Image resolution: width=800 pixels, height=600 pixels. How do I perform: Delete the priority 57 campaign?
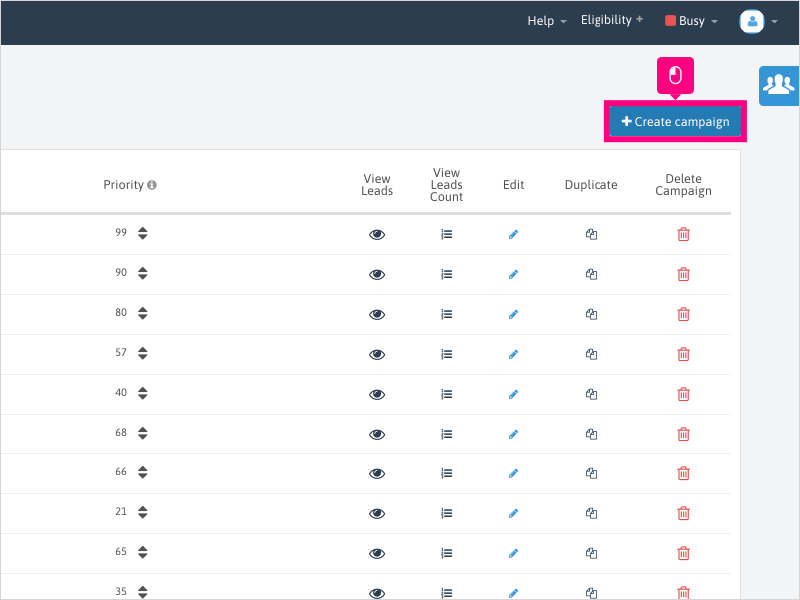(683, 354)
